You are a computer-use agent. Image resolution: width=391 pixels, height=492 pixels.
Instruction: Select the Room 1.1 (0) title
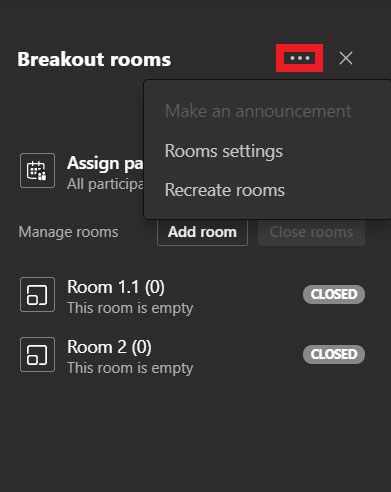coord(116,287)
